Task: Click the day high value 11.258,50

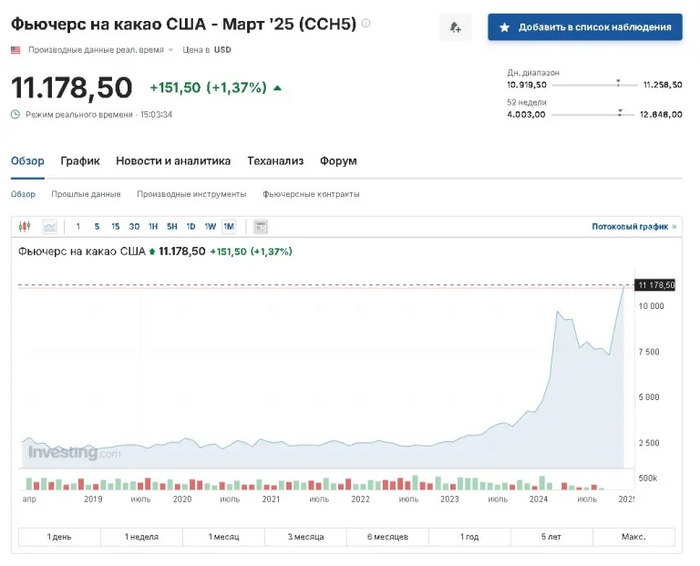Action: pyautogui.click(x=662, y=85)
